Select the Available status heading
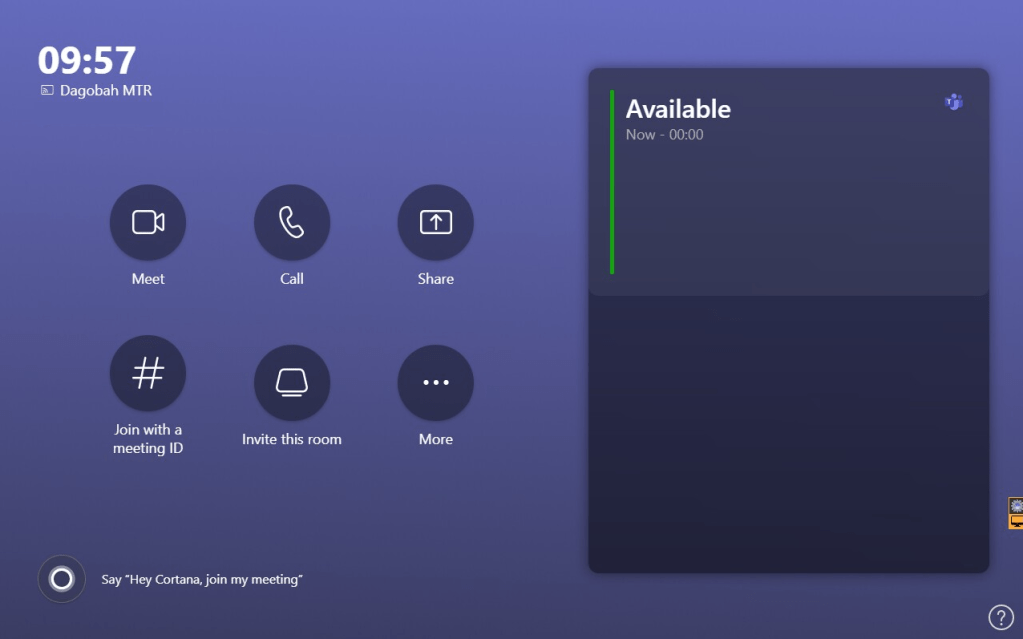Screen dimensions: 1023x639 (x=678, y=109)
